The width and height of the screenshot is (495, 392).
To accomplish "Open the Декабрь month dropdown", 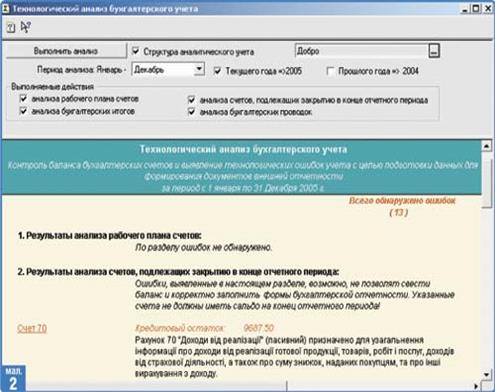I will coord(199,69).
